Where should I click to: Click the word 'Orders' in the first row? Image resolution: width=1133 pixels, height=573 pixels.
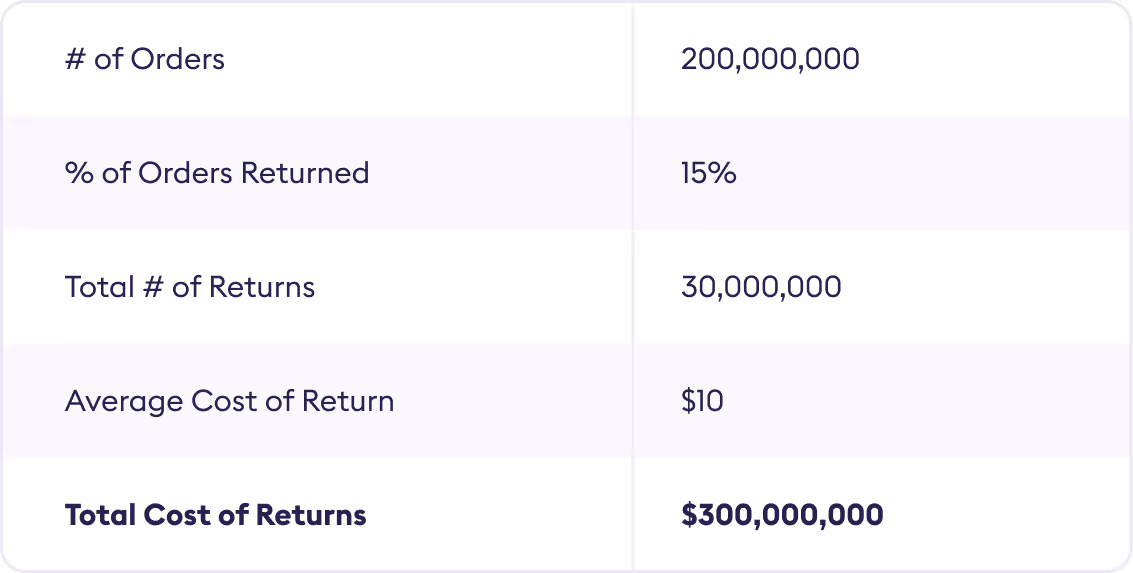point(181,59)
